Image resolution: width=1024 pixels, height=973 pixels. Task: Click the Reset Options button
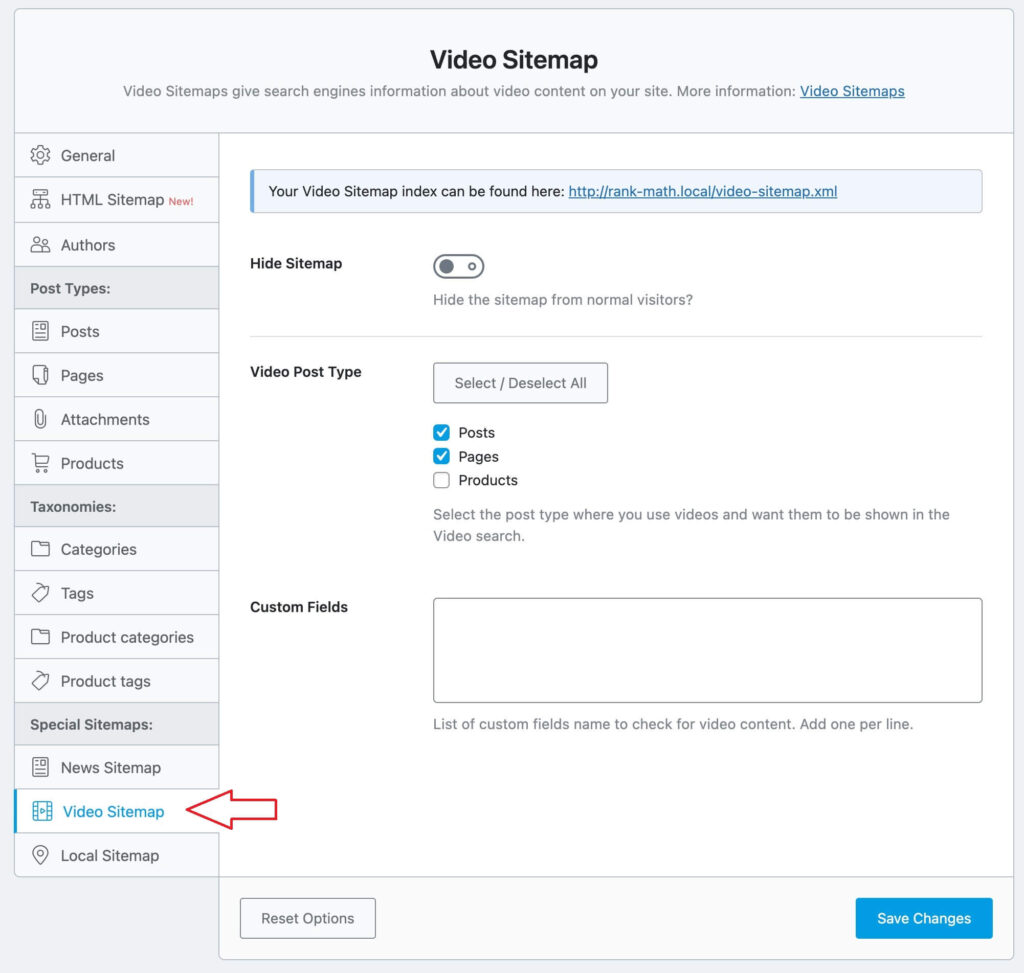click(308, 918)
